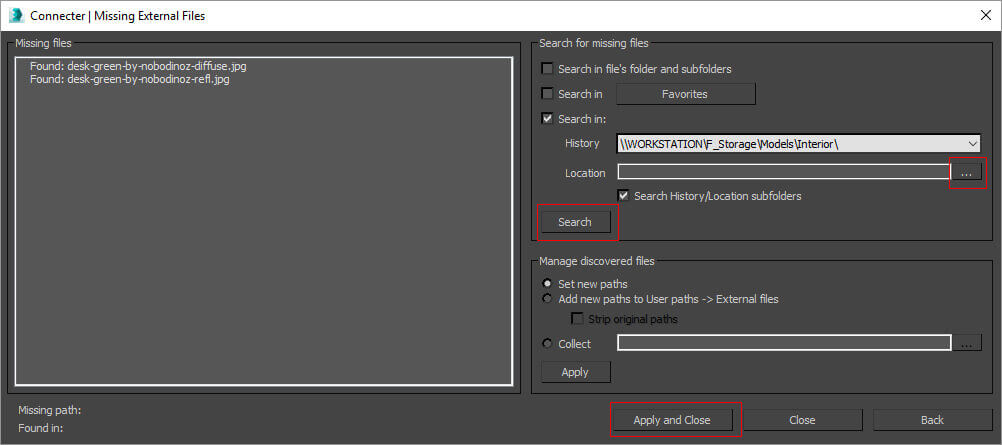Click the Collect destination path field

coord(784,343)
